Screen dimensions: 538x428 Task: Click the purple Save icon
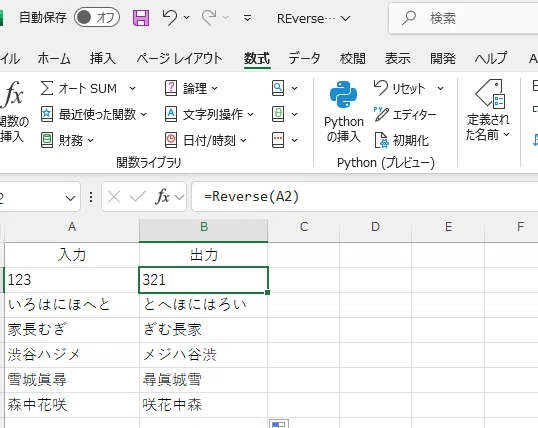tap(141, 18)
